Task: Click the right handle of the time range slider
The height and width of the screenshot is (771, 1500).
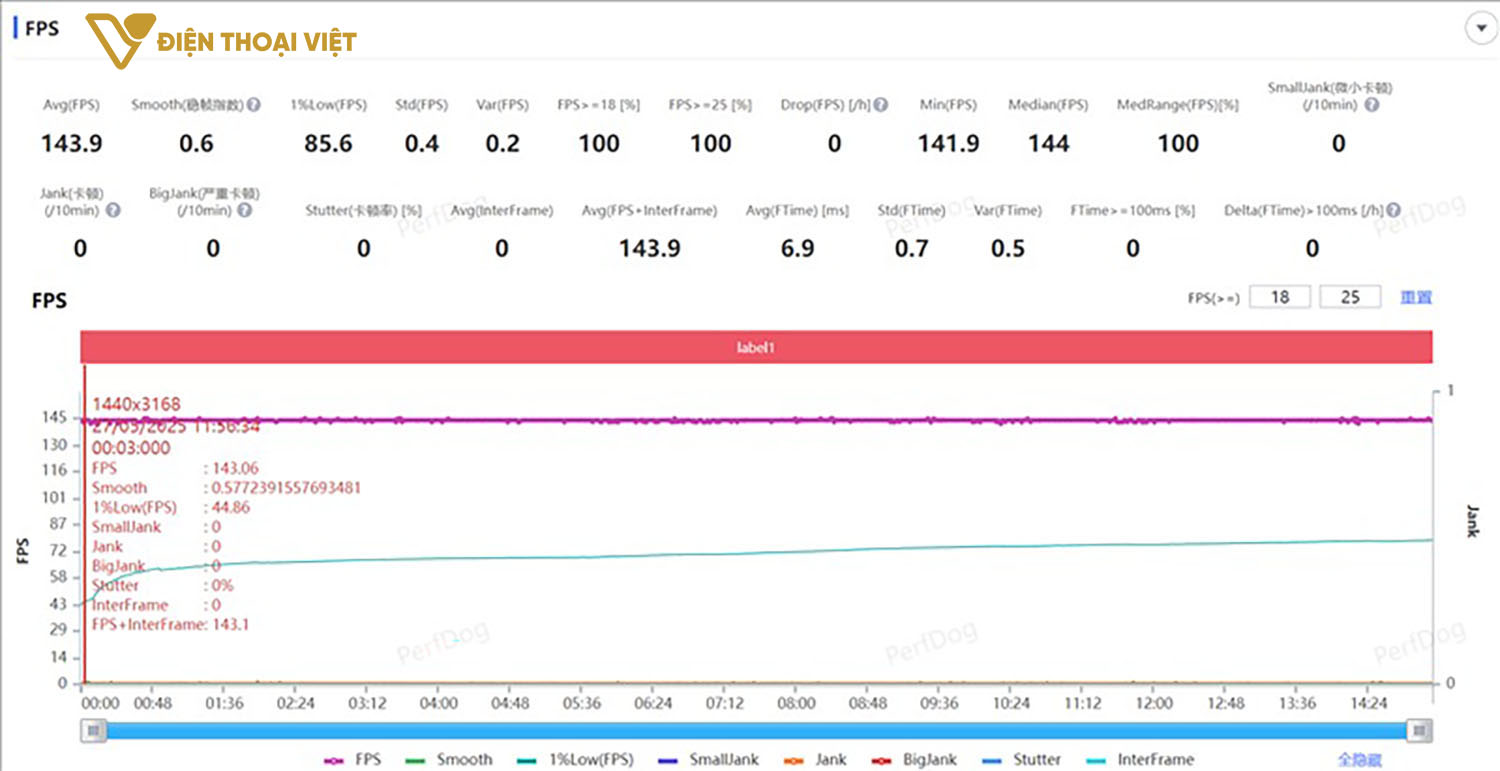Action: (x=1419, y=731)
